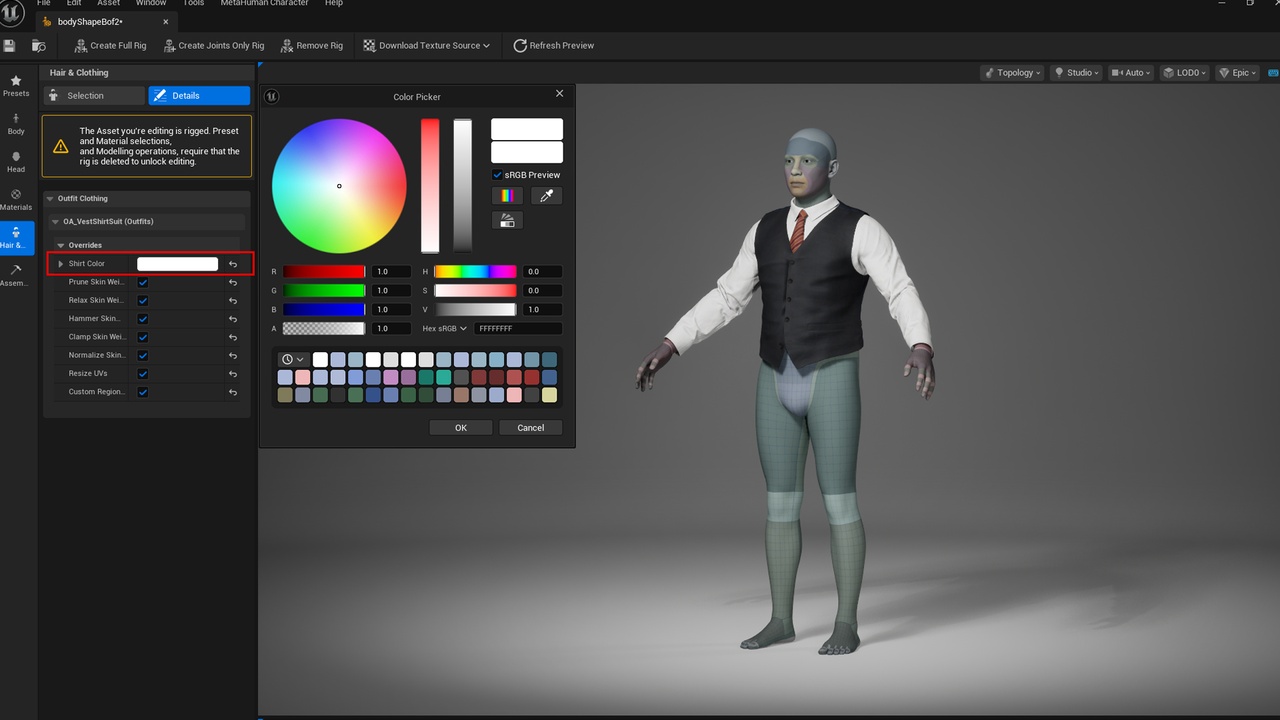
Task: Toggle the Clamp Skin Weights checkbox
Action: coord(143,337)
